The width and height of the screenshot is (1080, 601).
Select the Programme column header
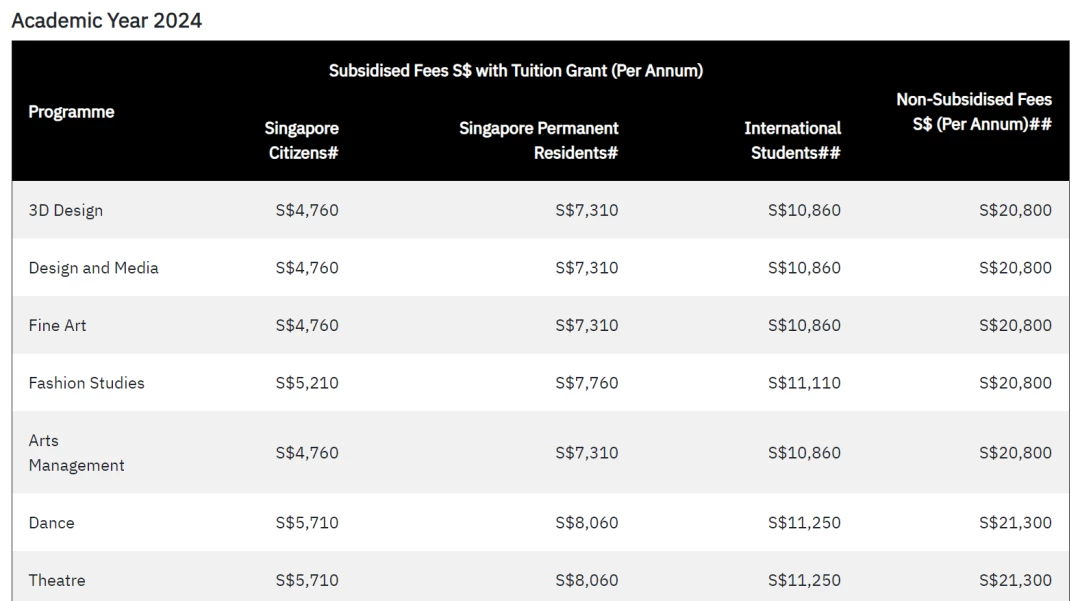point(71,112)
